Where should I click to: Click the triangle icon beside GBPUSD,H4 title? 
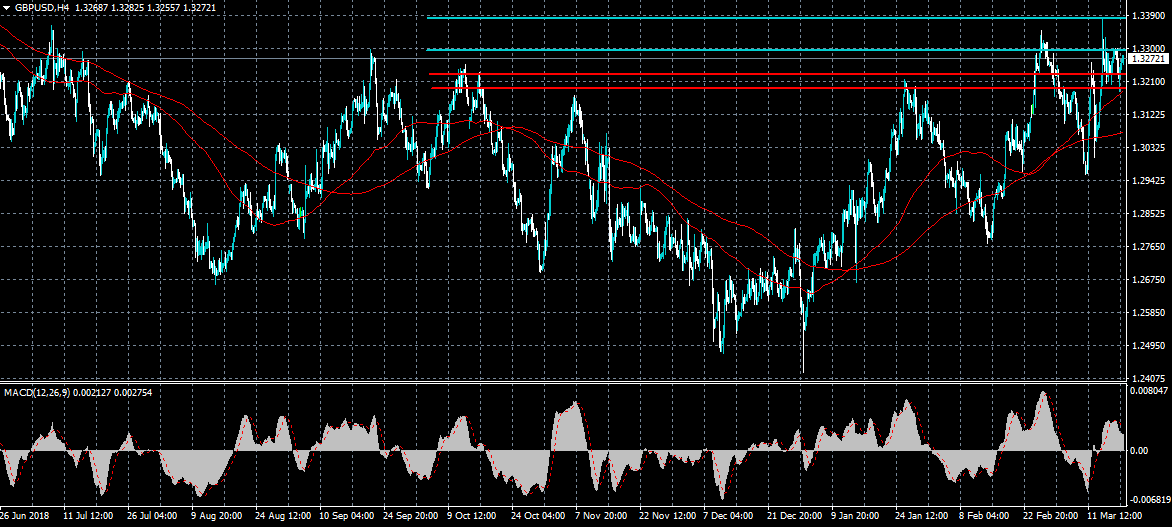click(x=6, y=7)
